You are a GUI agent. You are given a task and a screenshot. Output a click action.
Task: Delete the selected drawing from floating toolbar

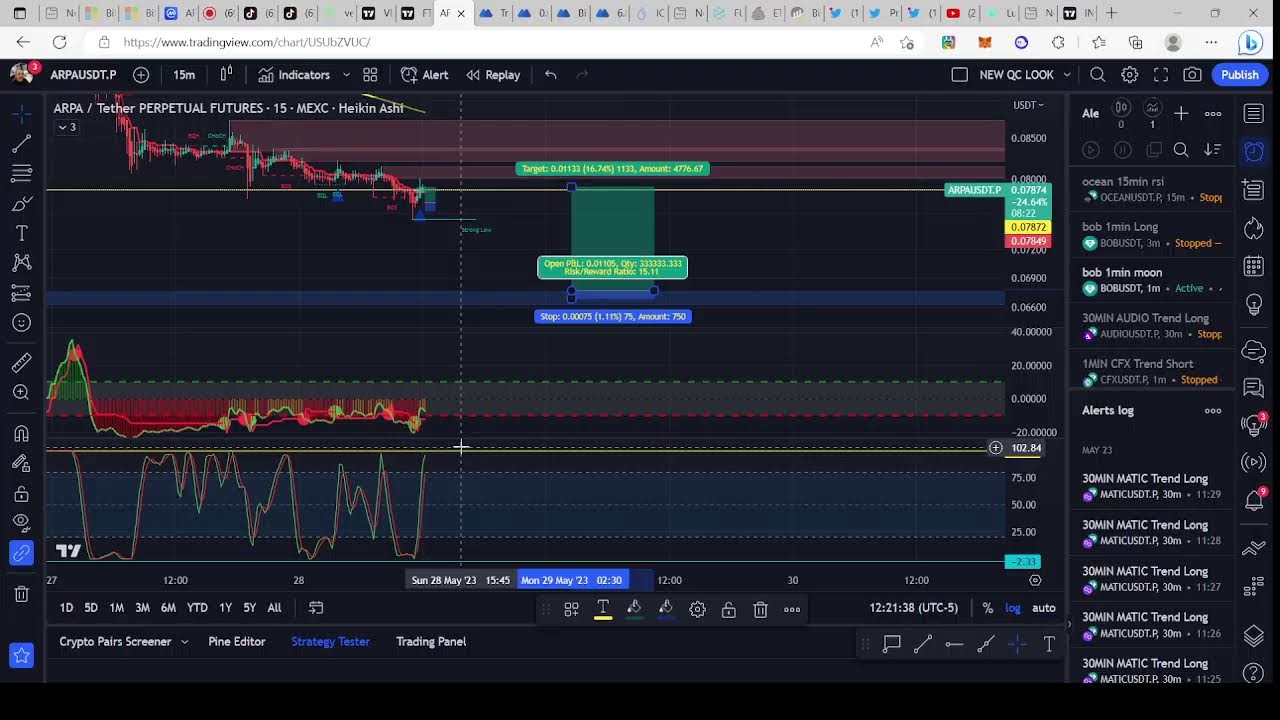(x=760, y=609)
